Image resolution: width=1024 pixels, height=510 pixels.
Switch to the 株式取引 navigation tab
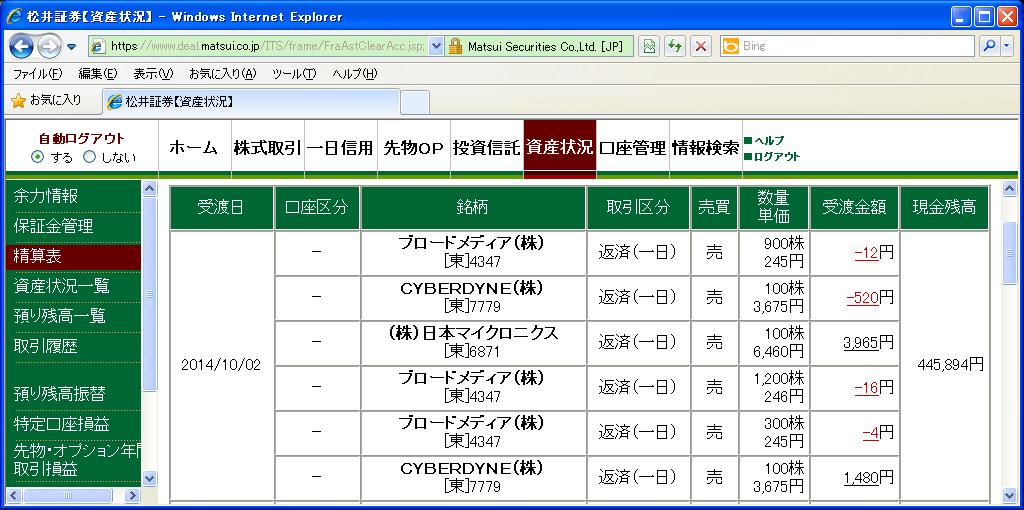point(267,148)
